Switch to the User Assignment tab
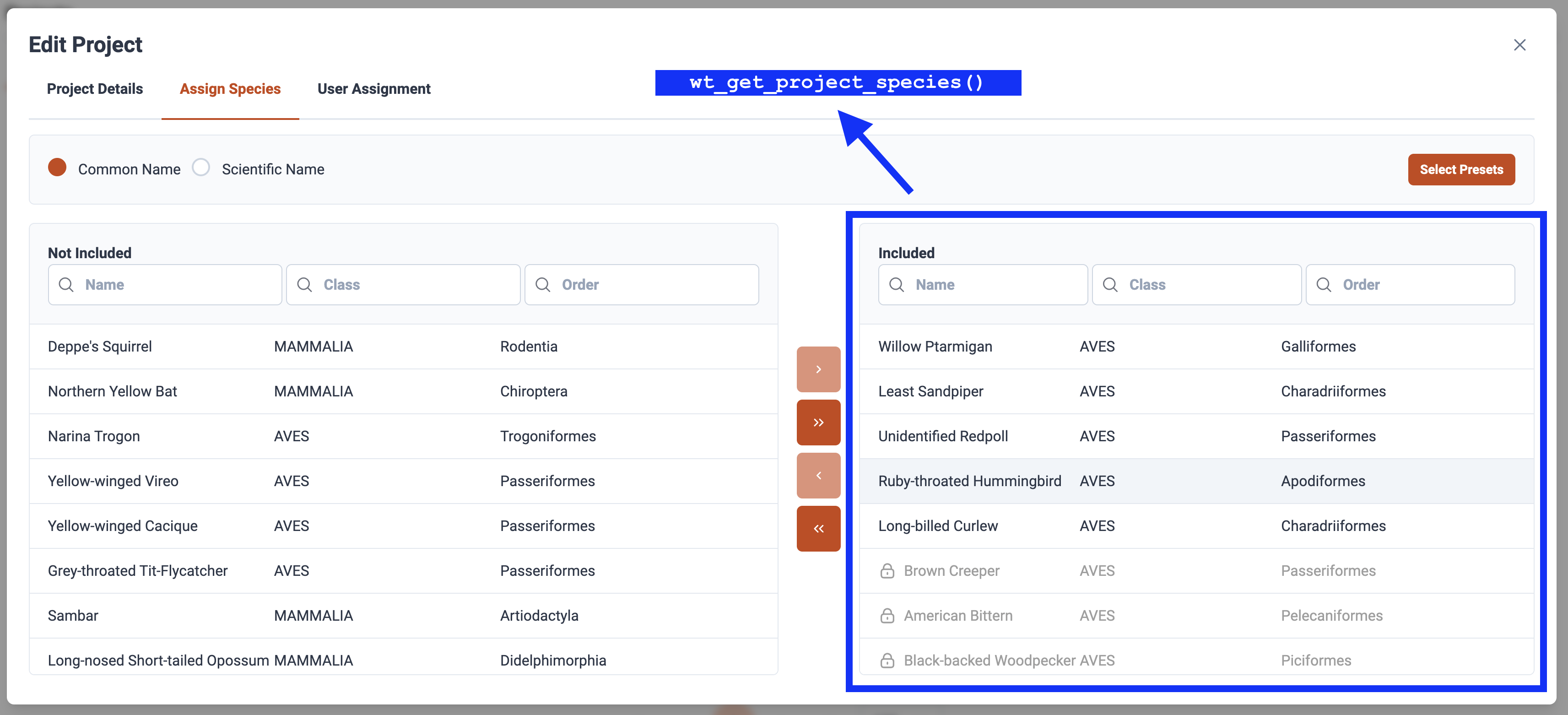Viewport: 1568px width, 715px height. coord(374,89)
